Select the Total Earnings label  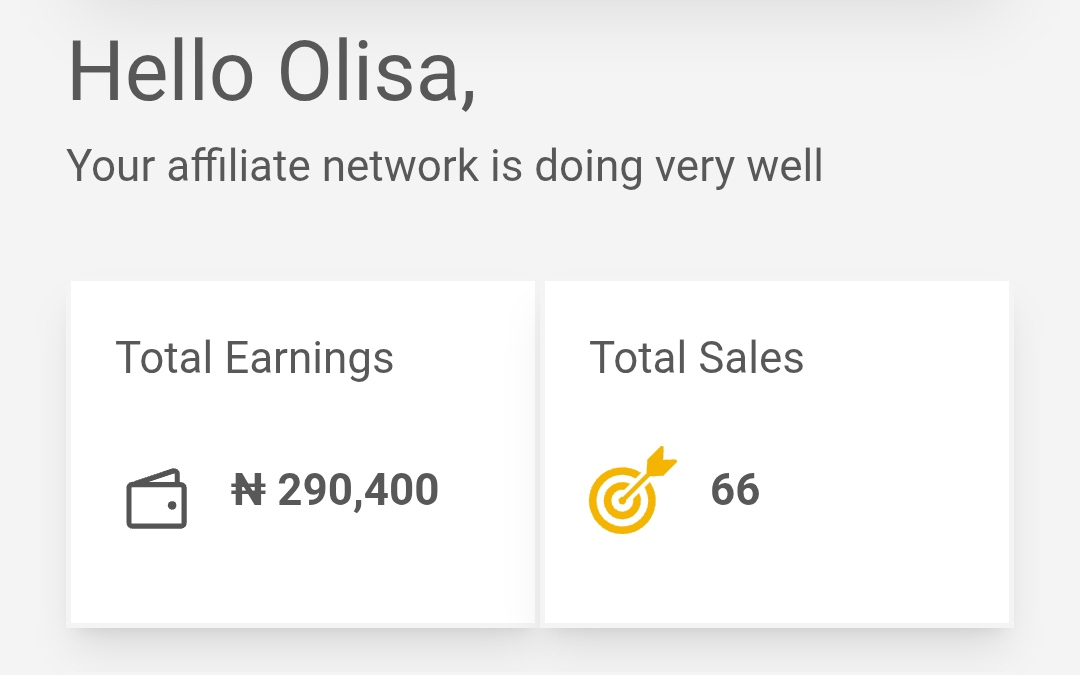(x=254, y=358)
